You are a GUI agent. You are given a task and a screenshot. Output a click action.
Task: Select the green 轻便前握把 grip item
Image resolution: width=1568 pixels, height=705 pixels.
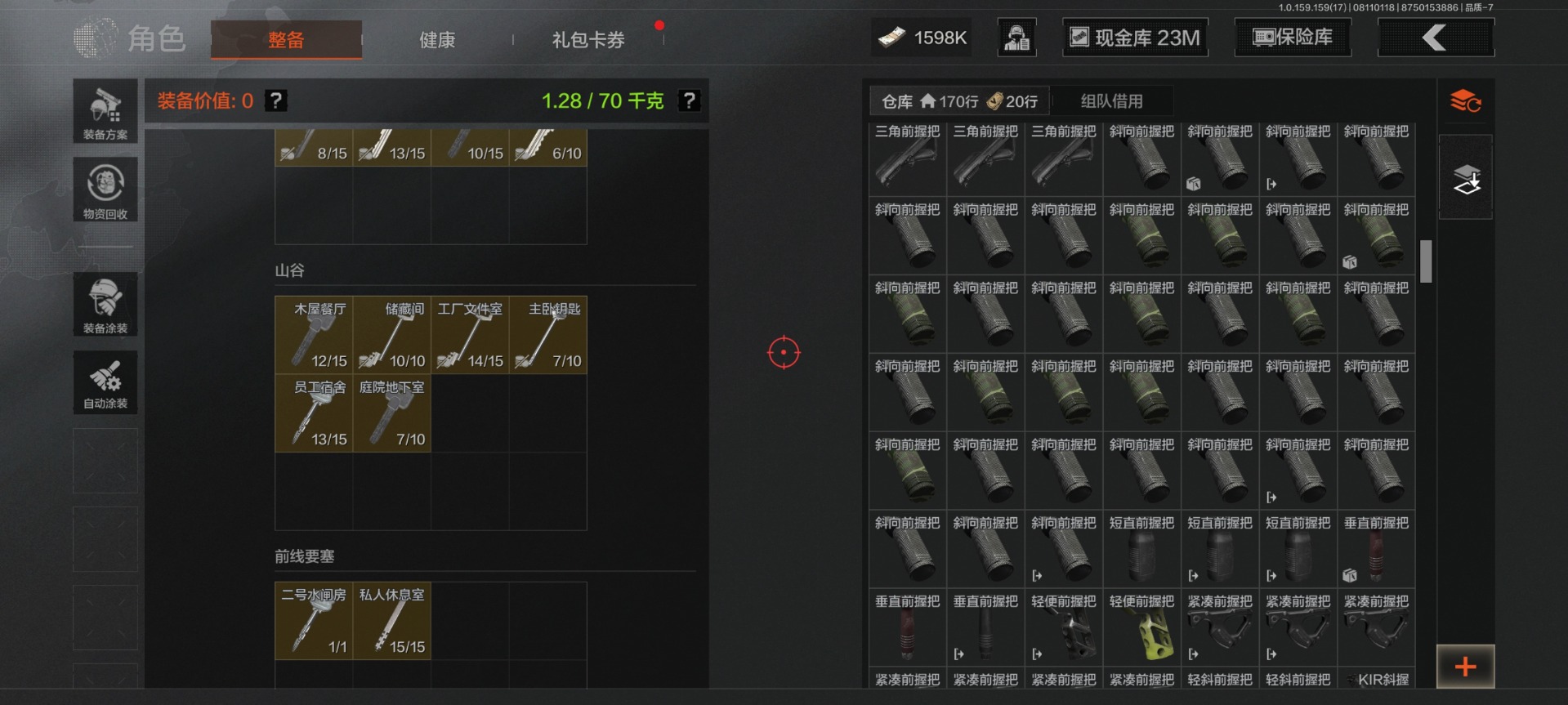(1142, 627)
